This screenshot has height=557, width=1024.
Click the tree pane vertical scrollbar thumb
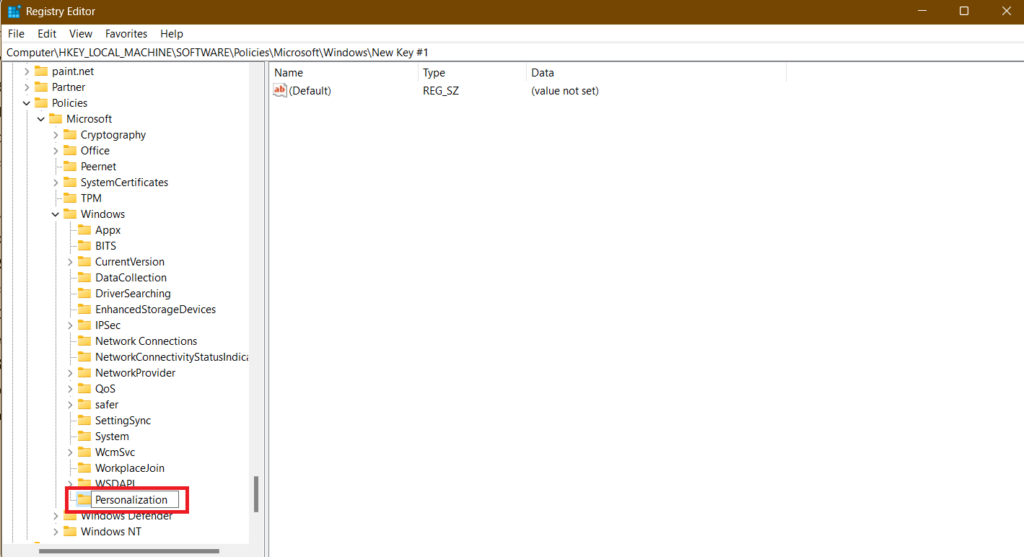tap(256, 494)
